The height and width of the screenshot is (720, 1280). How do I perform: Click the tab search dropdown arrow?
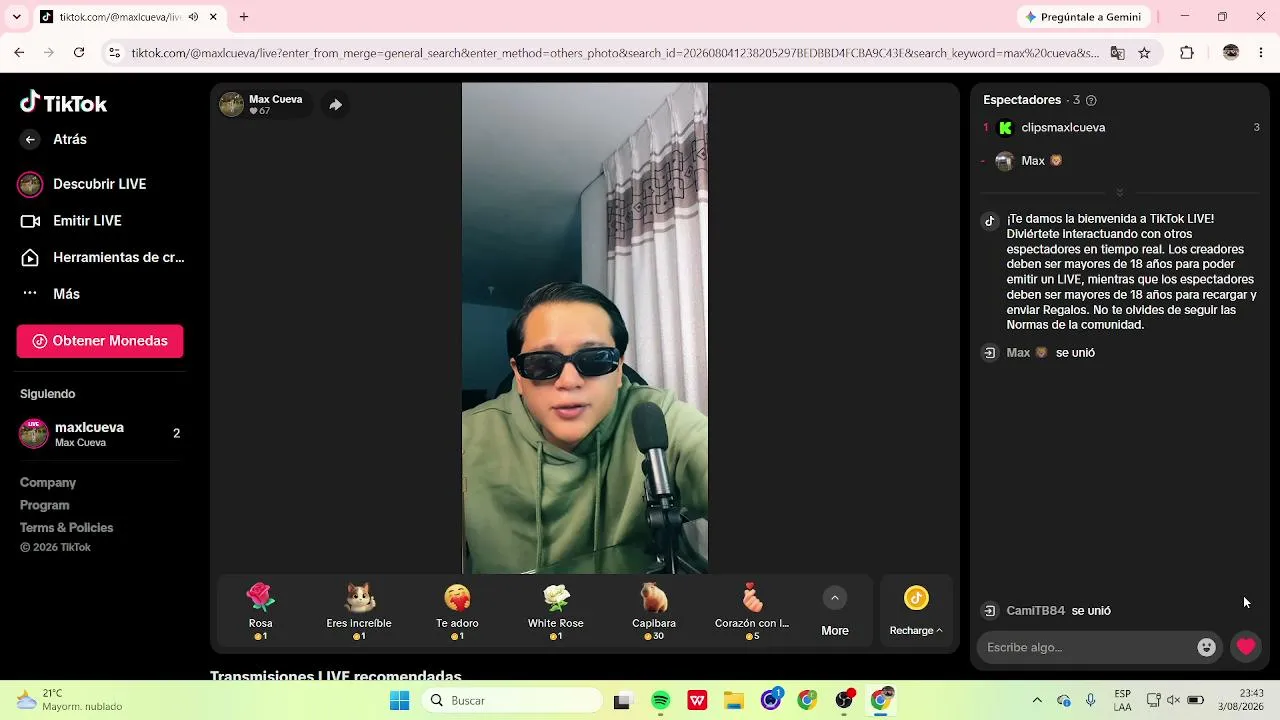[19, 17]
